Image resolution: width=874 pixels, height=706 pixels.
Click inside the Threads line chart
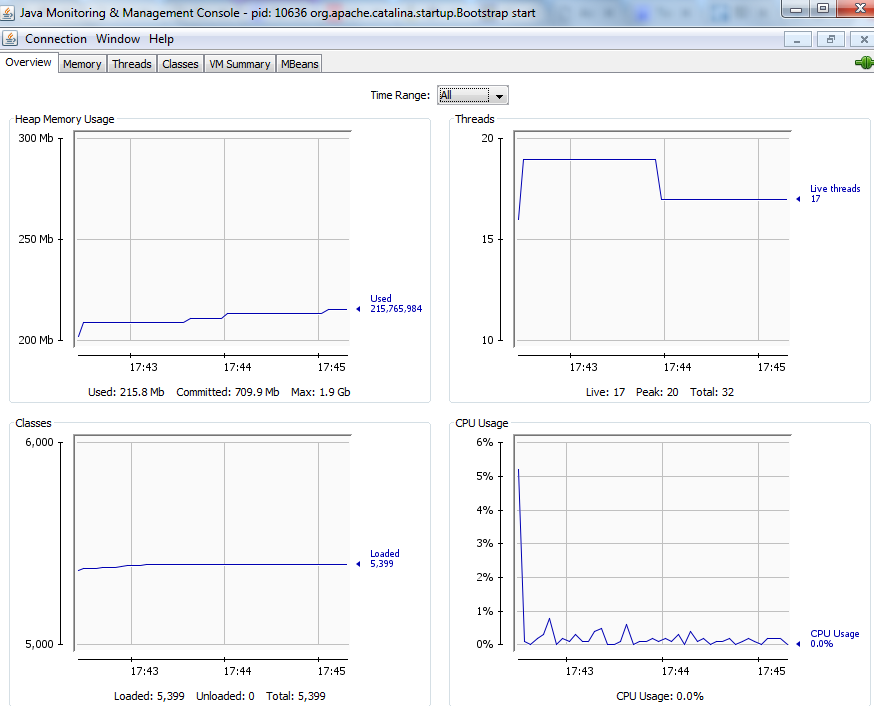[x=652, y=238]
